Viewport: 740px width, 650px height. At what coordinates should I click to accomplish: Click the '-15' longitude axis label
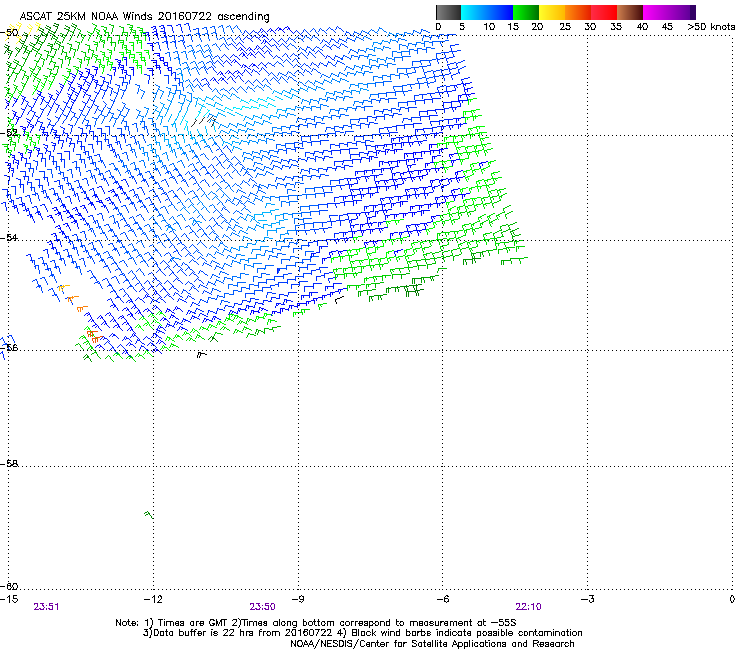9,599
